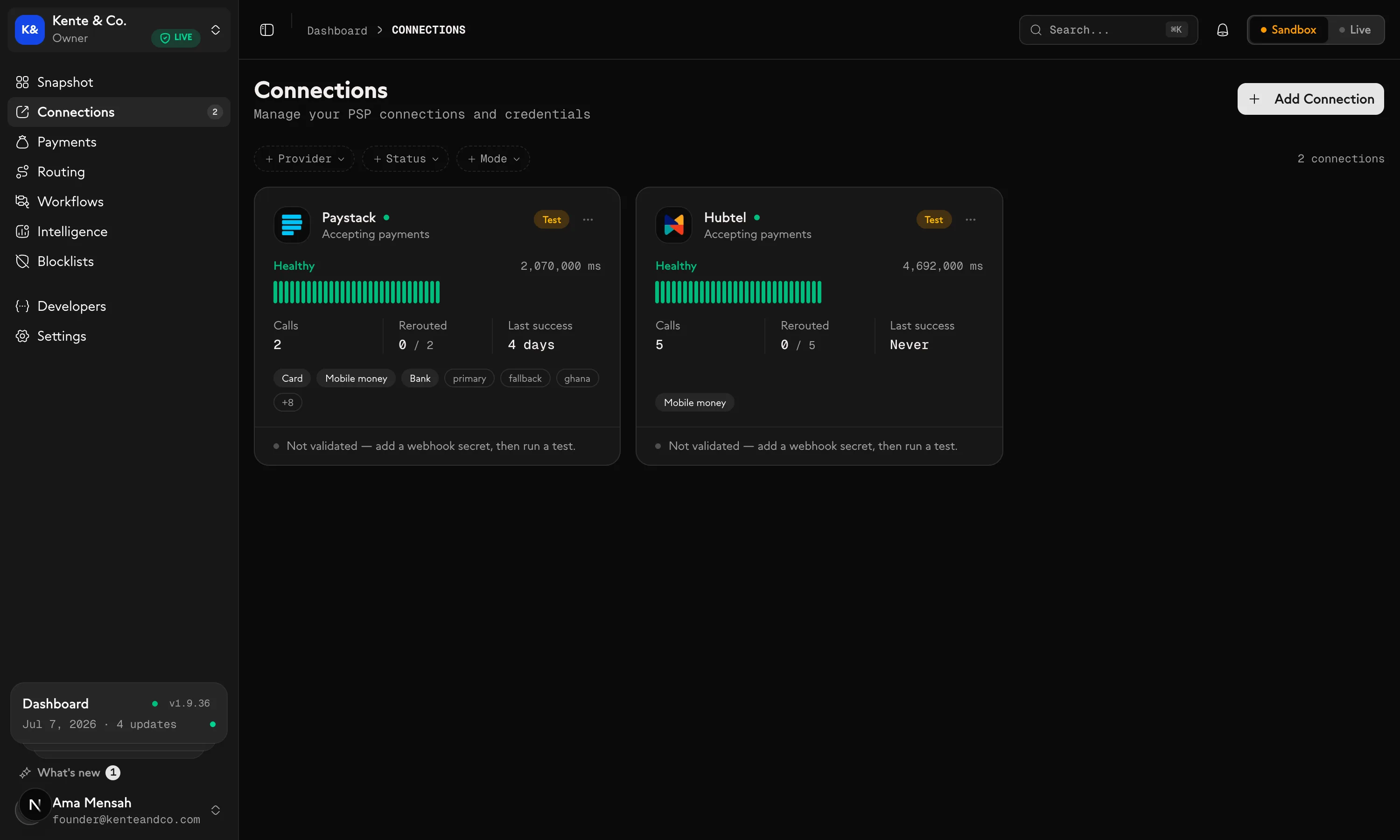Click the Hubtel health bar chart
This screenshot has width=1400, height=840.
(x=738, y=292)
